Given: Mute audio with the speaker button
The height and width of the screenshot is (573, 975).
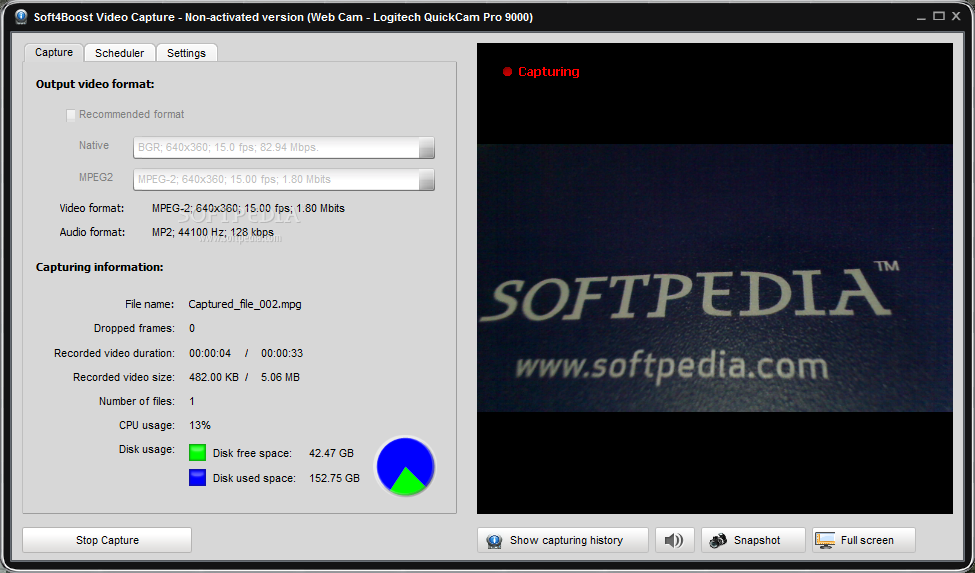Looking at the screenshot, I should pos(675,540).
